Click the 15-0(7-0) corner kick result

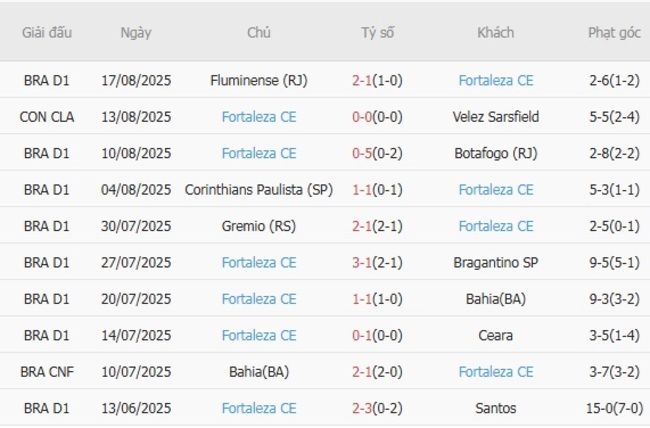[x=614, y=408]
